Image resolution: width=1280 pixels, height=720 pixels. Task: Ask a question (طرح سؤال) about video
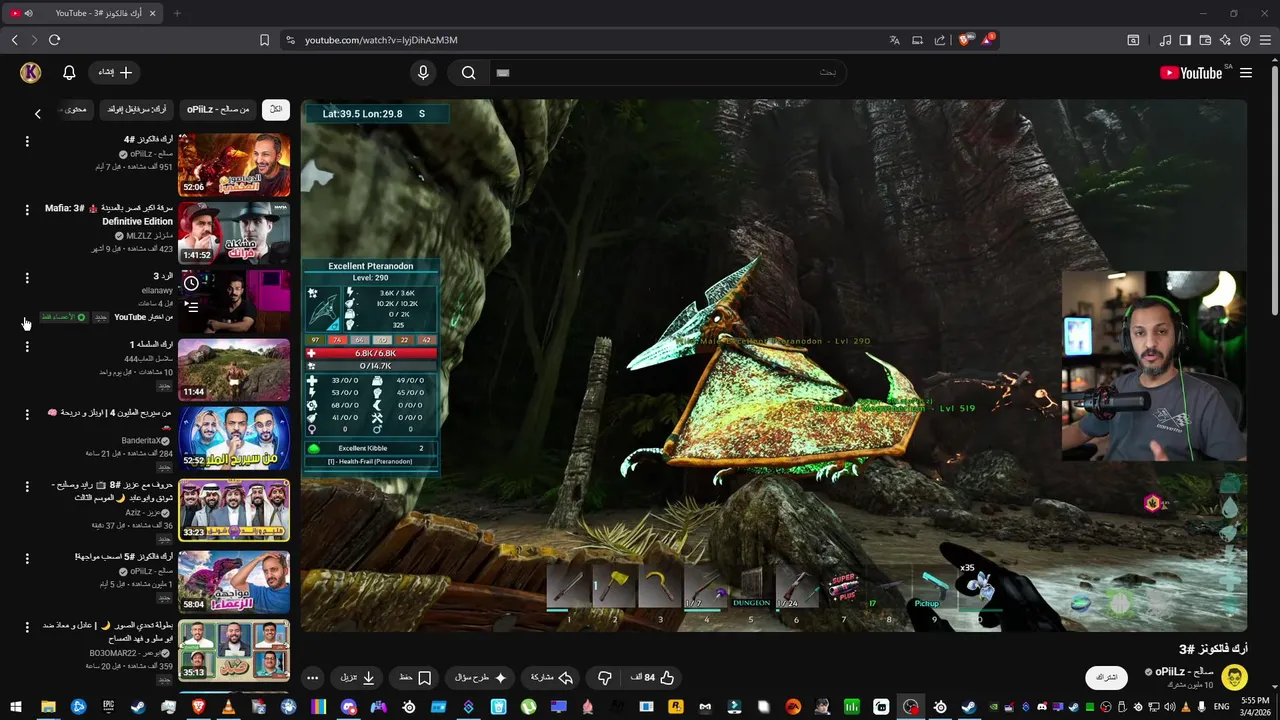pos(481,677)
